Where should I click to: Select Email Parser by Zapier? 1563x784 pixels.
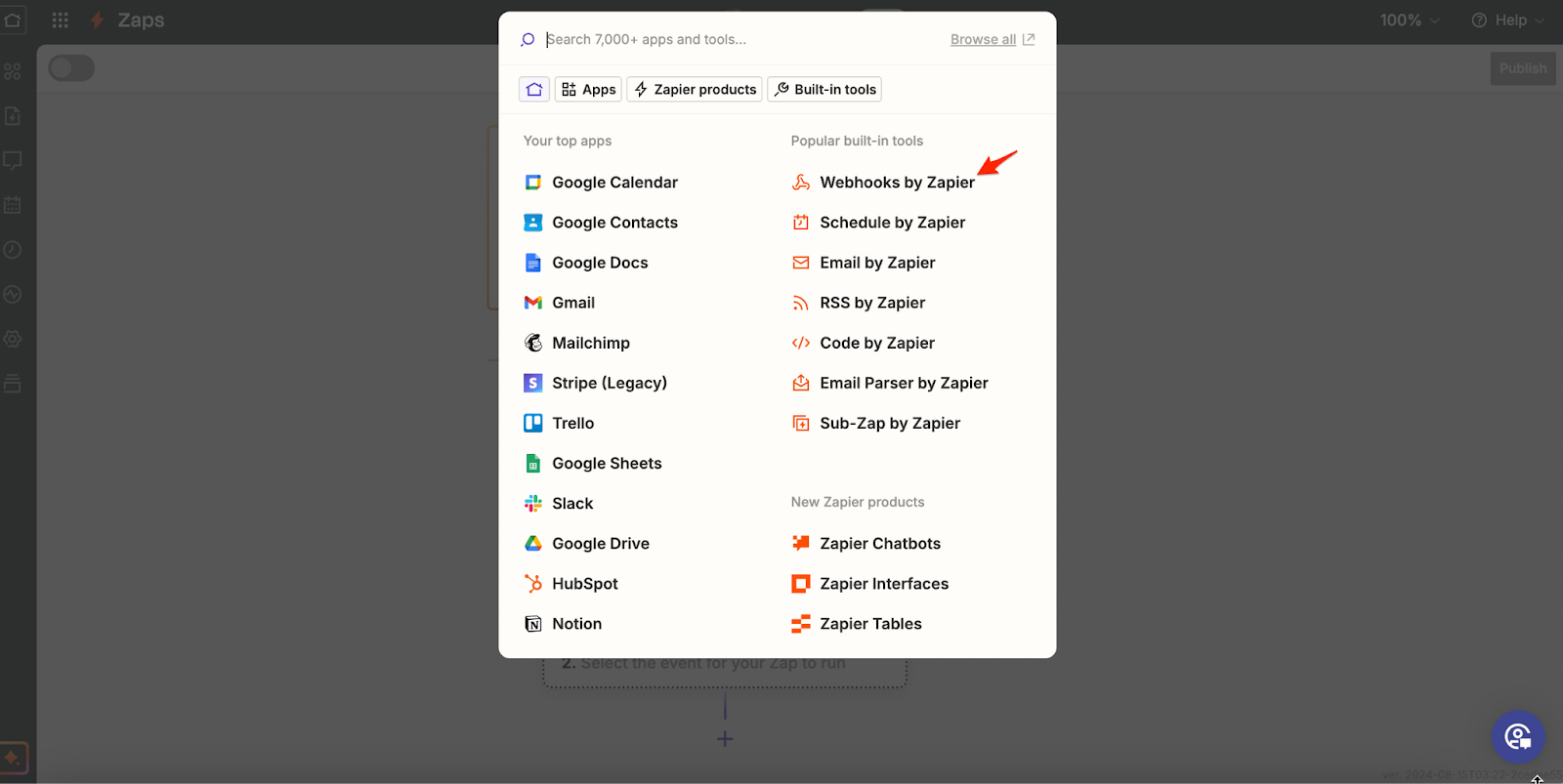(x=890, y=383)
